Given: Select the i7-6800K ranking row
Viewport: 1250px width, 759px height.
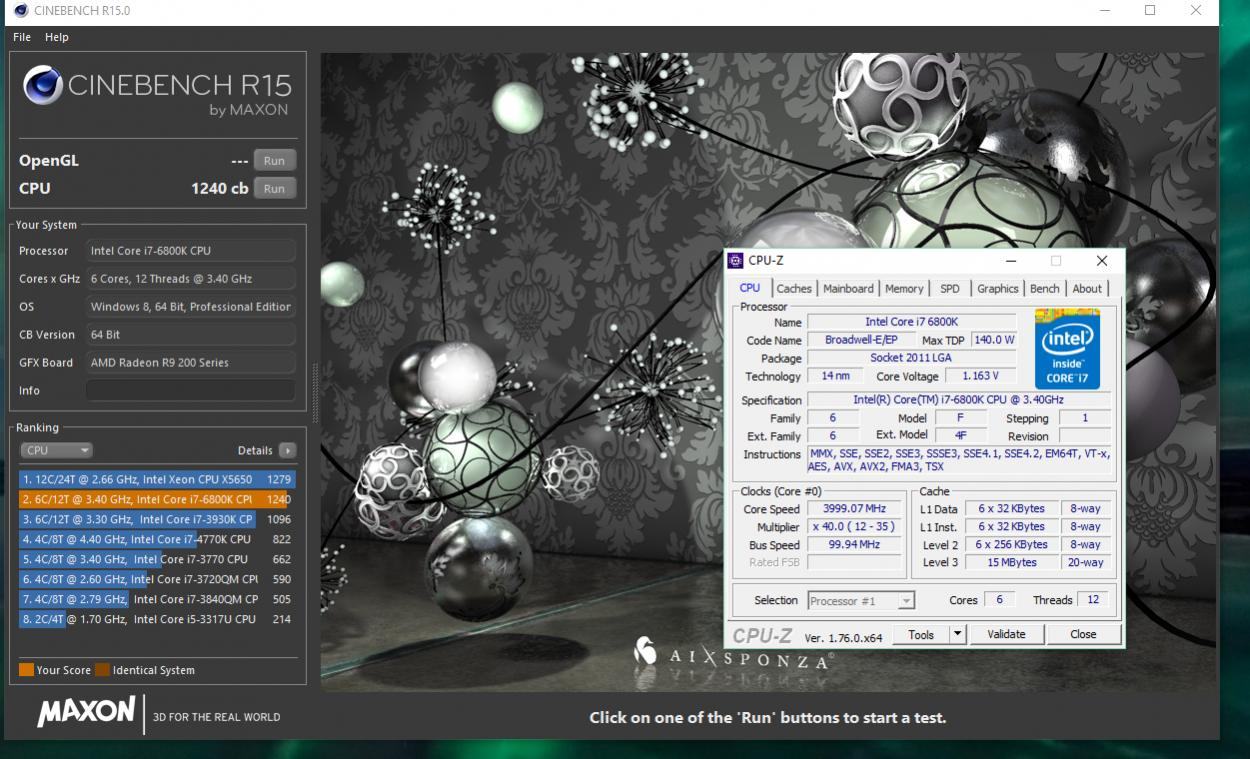Looking at the screenshot, I should pyautogui.click(x=157, y=500).
